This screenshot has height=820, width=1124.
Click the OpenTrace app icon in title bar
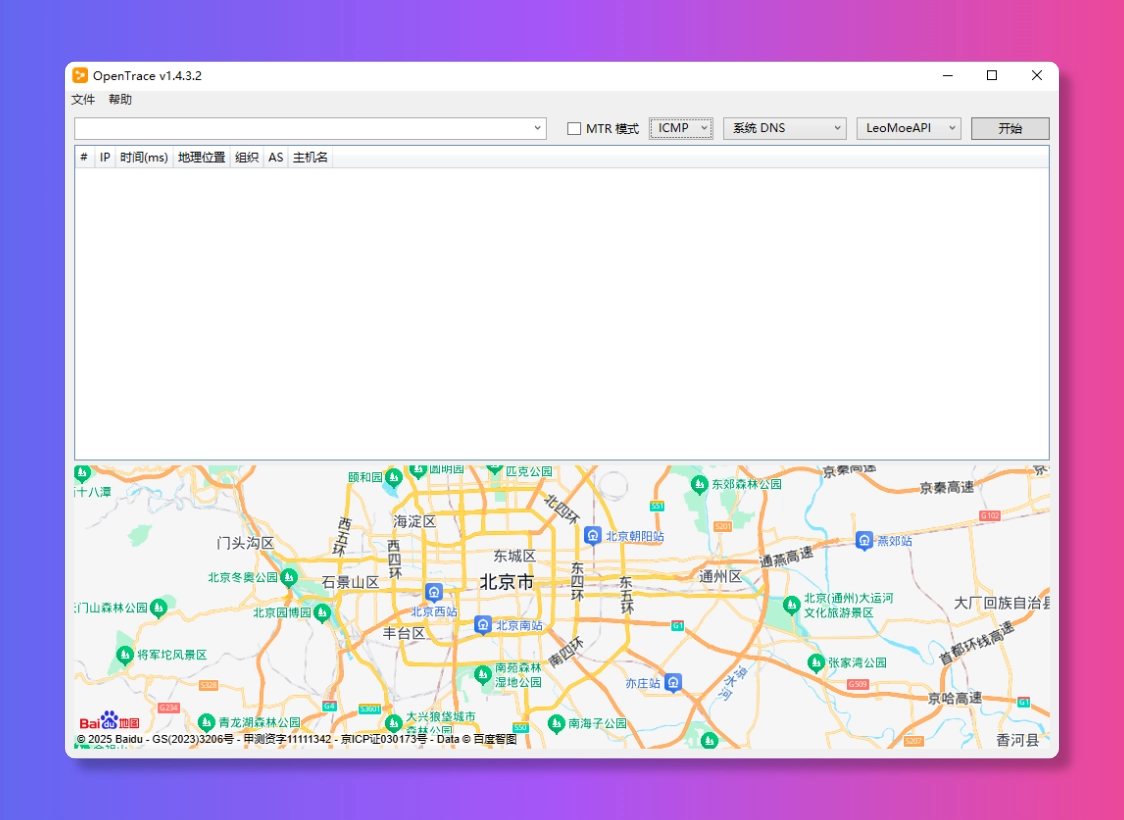click(x=80, y=75)
